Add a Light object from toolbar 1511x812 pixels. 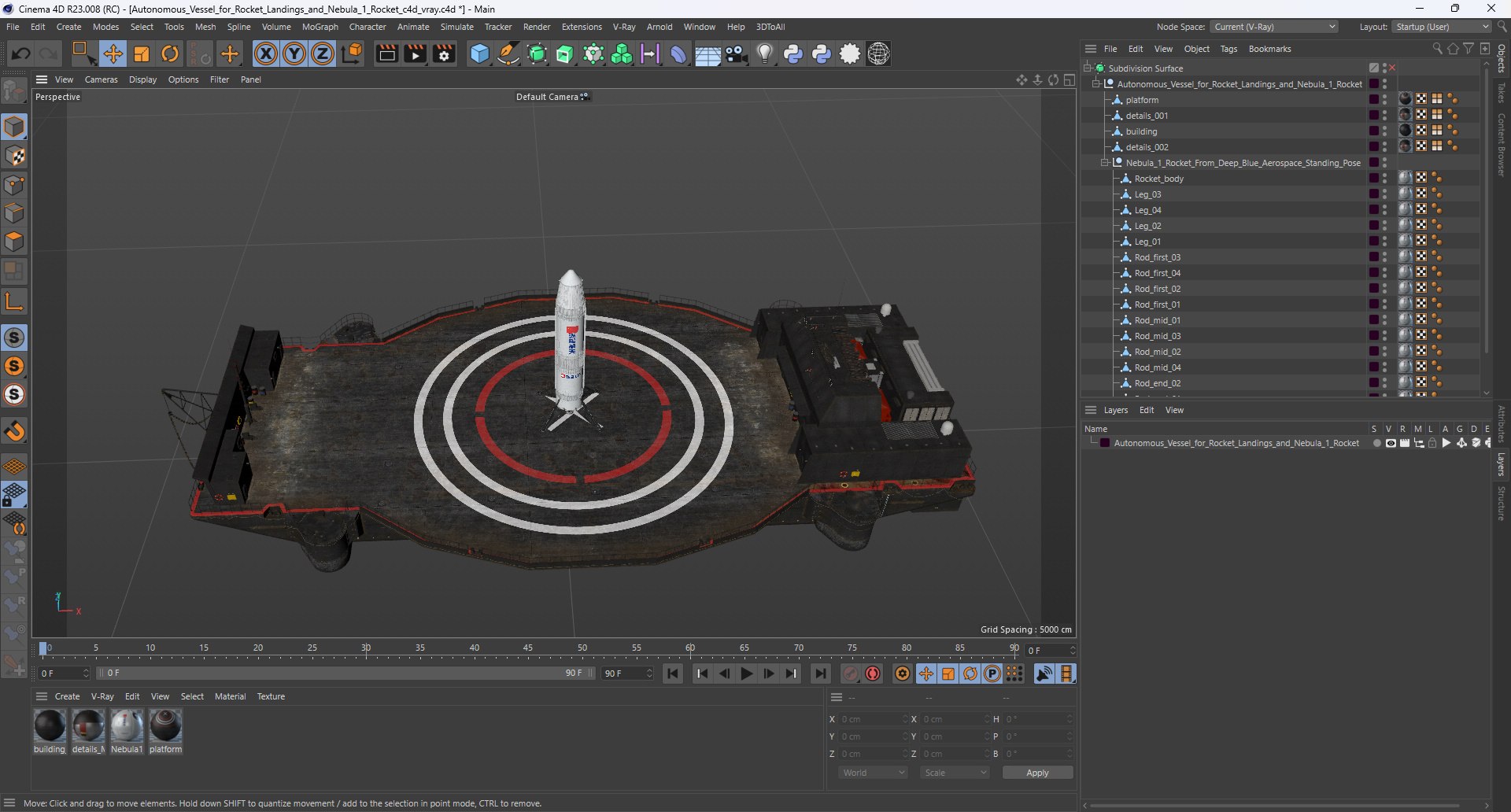764,54
